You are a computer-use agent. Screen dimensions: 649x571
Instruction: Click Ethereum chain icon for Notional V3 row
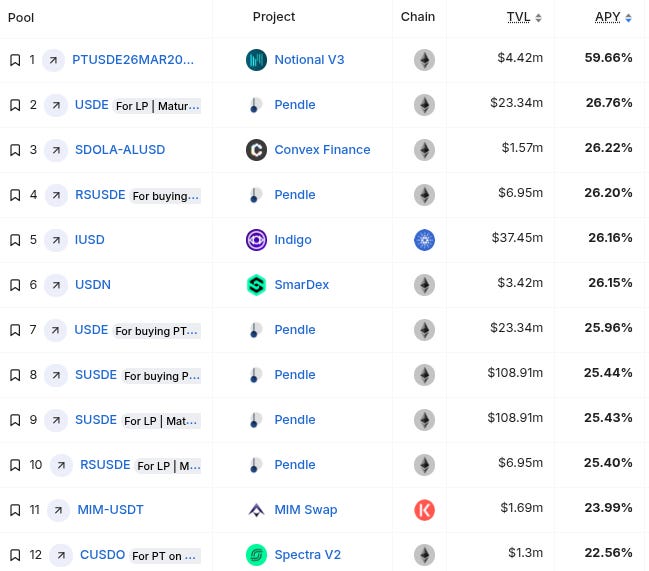point(424,60)
